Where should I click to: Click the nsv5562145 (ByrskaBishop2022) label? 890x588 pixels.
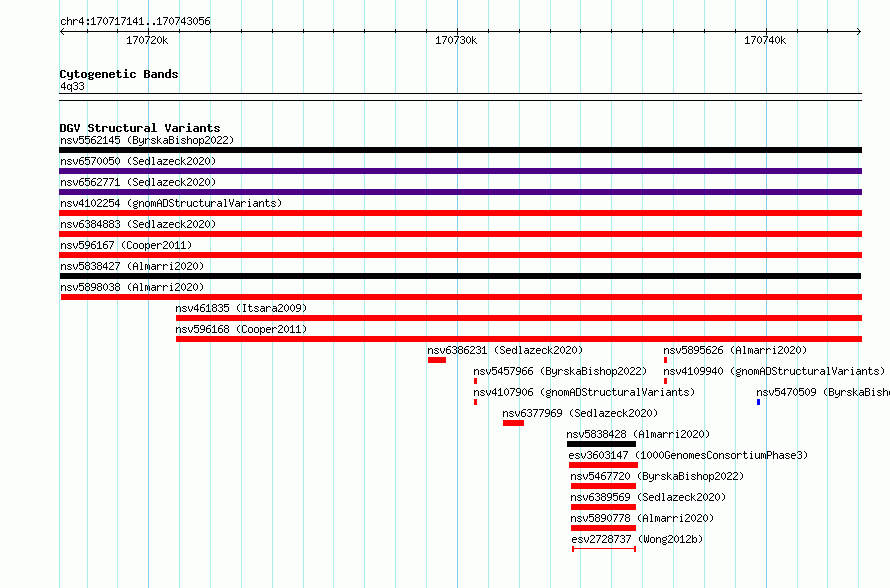[147, 140]
